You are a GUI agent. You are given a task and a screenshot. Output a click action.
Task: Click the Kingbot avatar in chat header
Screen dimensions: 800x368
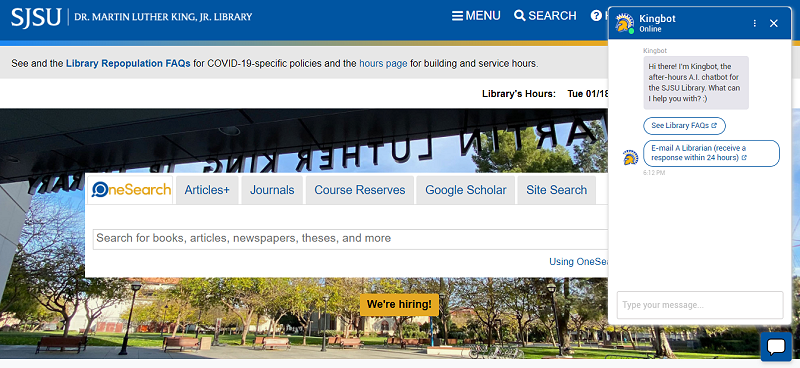pos(624,23)
